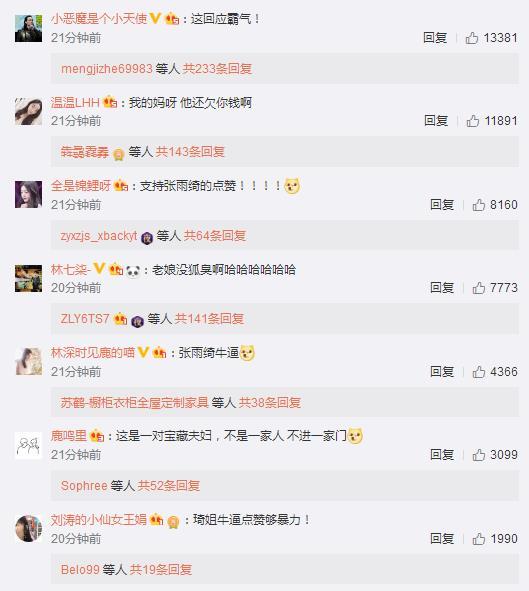The image size is (529, 591).
Task: Expand the 共141条回复 reply thread
Action: 209,319
